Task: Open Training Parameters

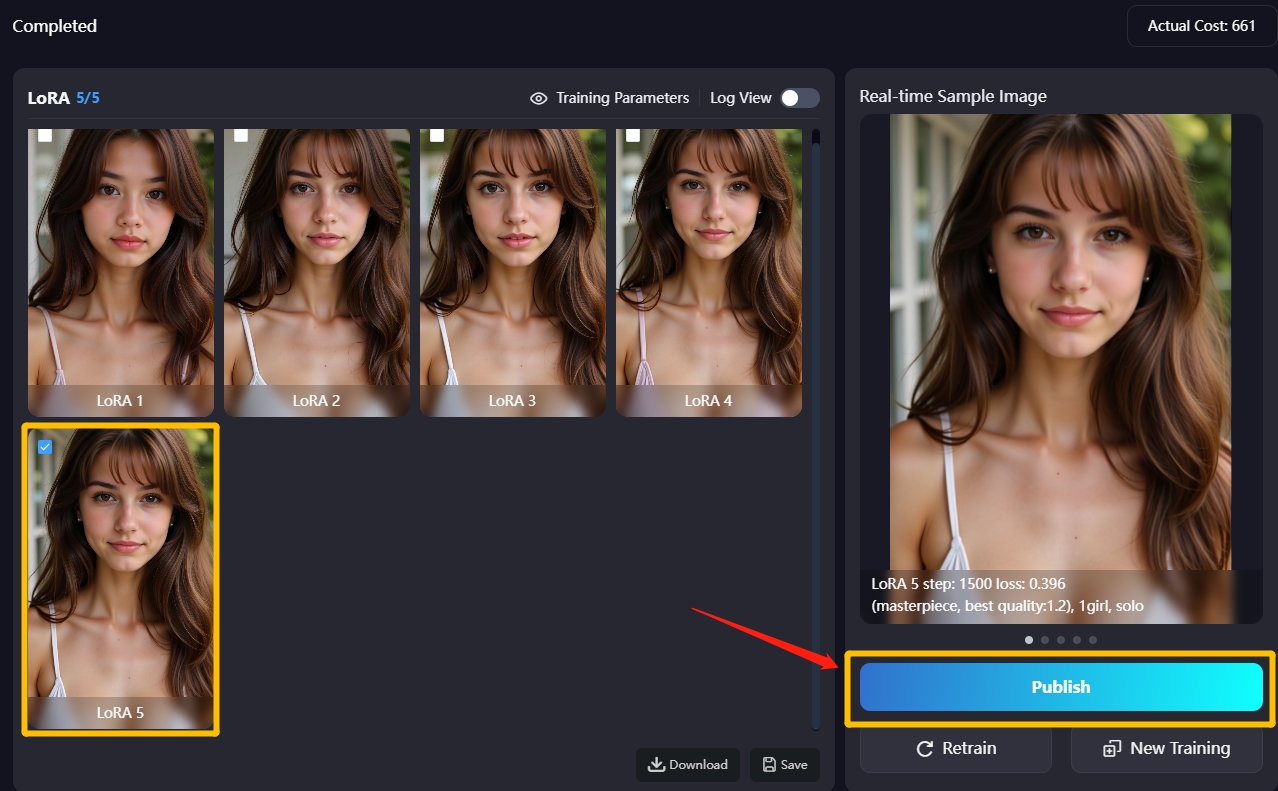Action: (622, 98)
